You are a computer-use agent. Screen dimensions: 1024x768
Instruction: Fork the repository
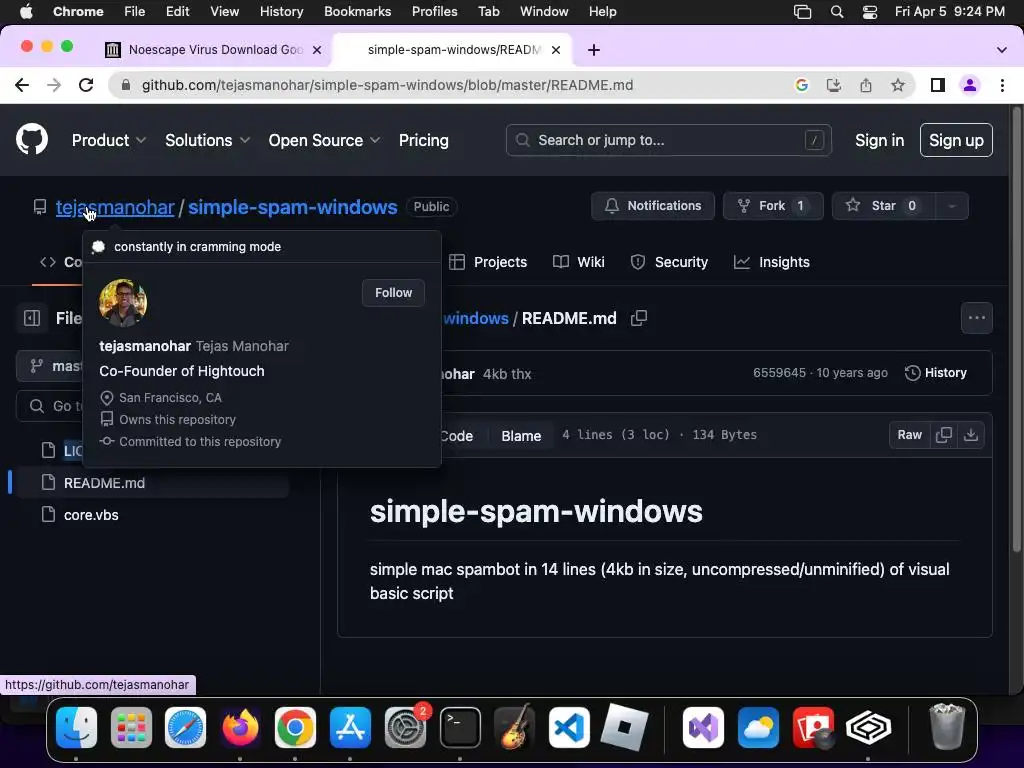point(773,206)
